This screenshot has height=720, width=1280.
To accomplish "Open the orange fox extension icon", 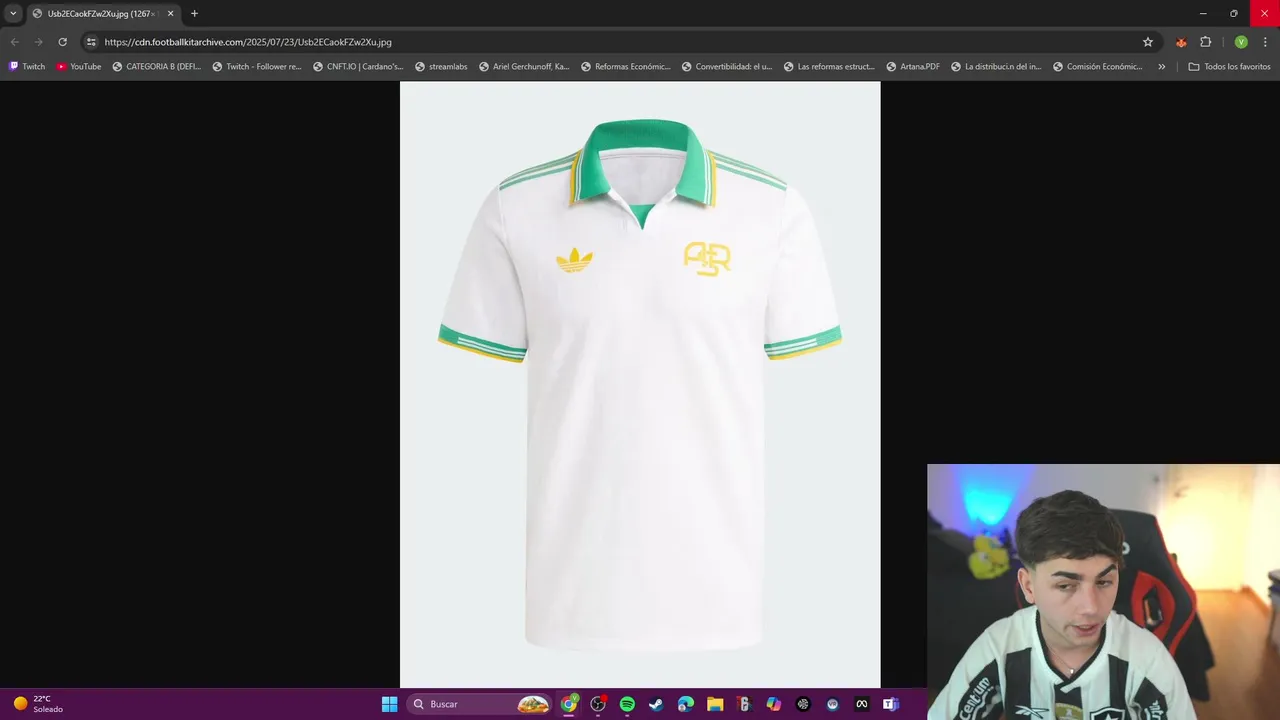I will click(1181, 42).
